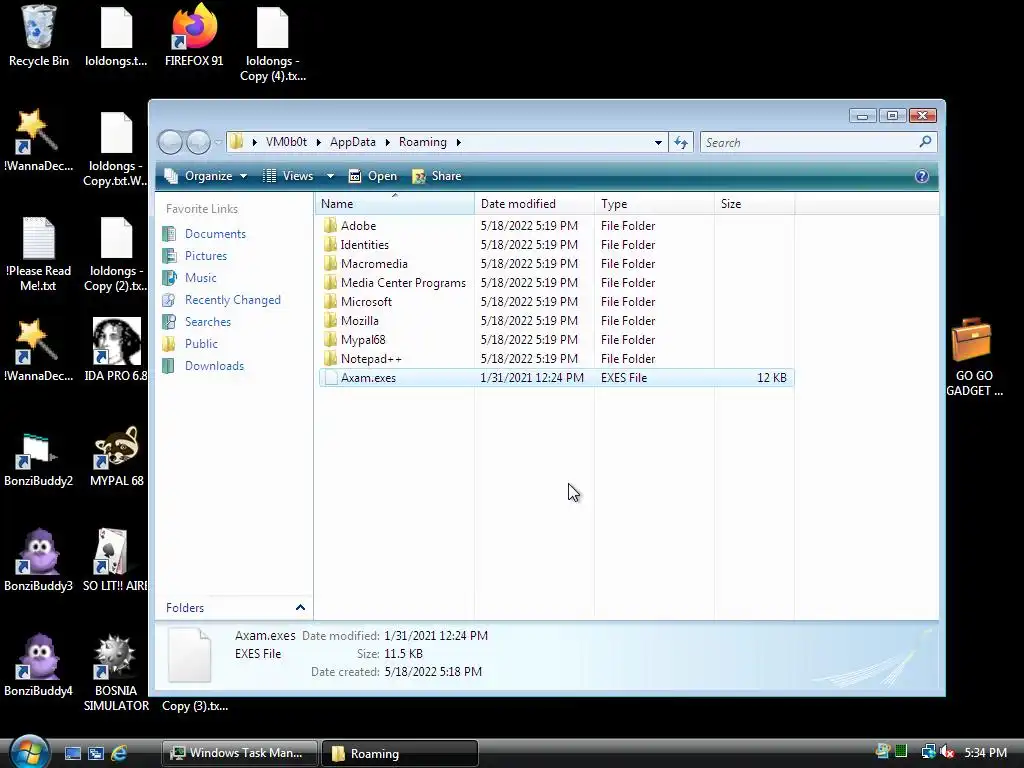This screenshot has width=1024, height=768.
Task: Open Recently Changed favorite link
Action: tap(232, 300)
